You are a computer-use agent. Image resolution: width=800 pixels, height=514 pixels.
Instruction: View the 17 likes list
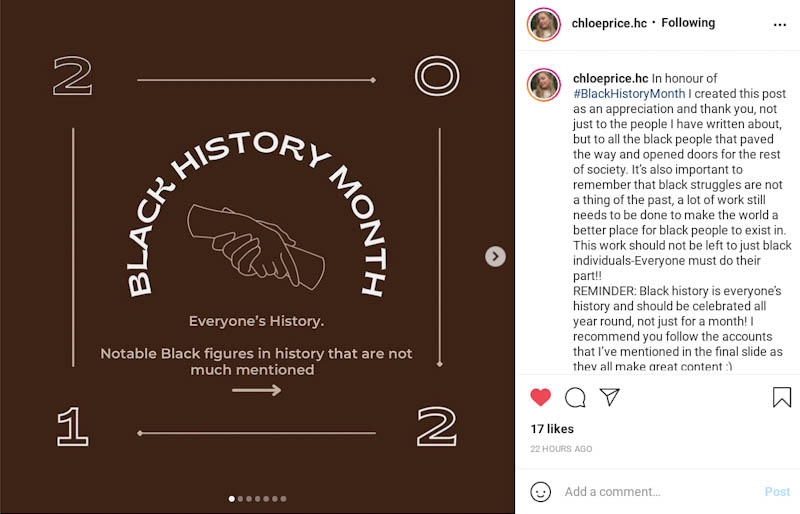click(550, 429)
